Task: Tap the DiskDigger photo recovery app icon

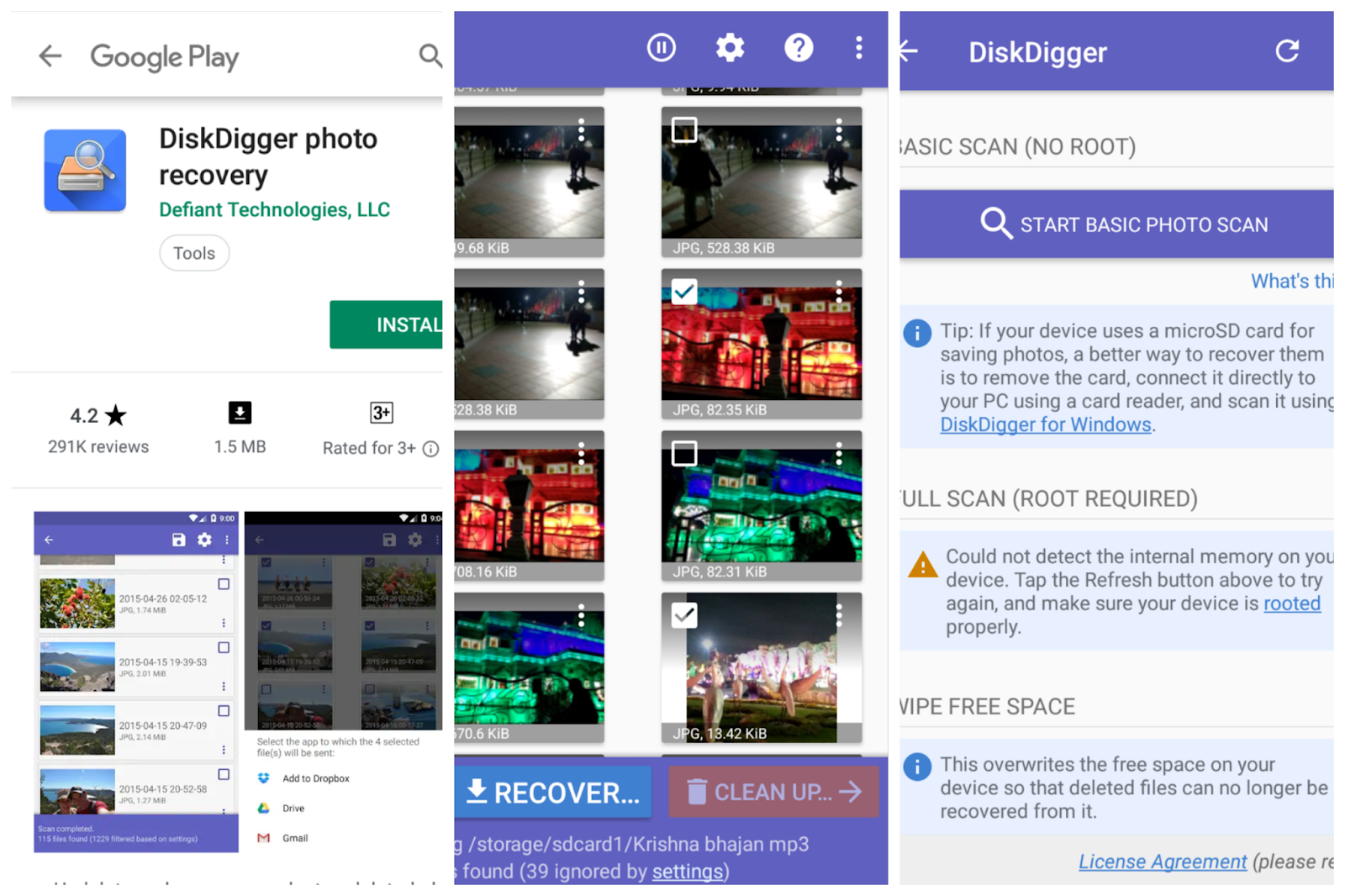Action: tap(85, 170)
